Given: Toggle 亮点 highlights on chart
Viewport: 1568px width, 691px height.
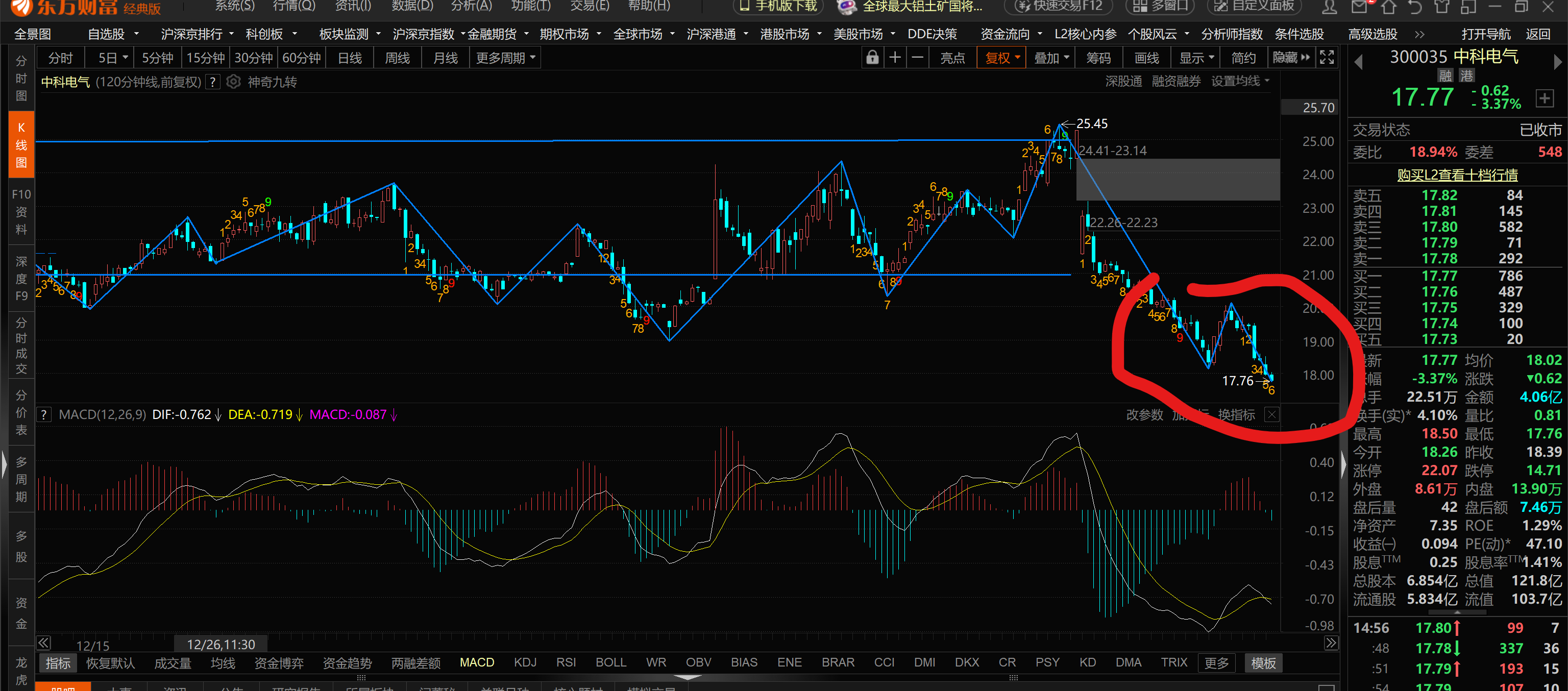Looking at the screenshot, I should pos(952,58).
